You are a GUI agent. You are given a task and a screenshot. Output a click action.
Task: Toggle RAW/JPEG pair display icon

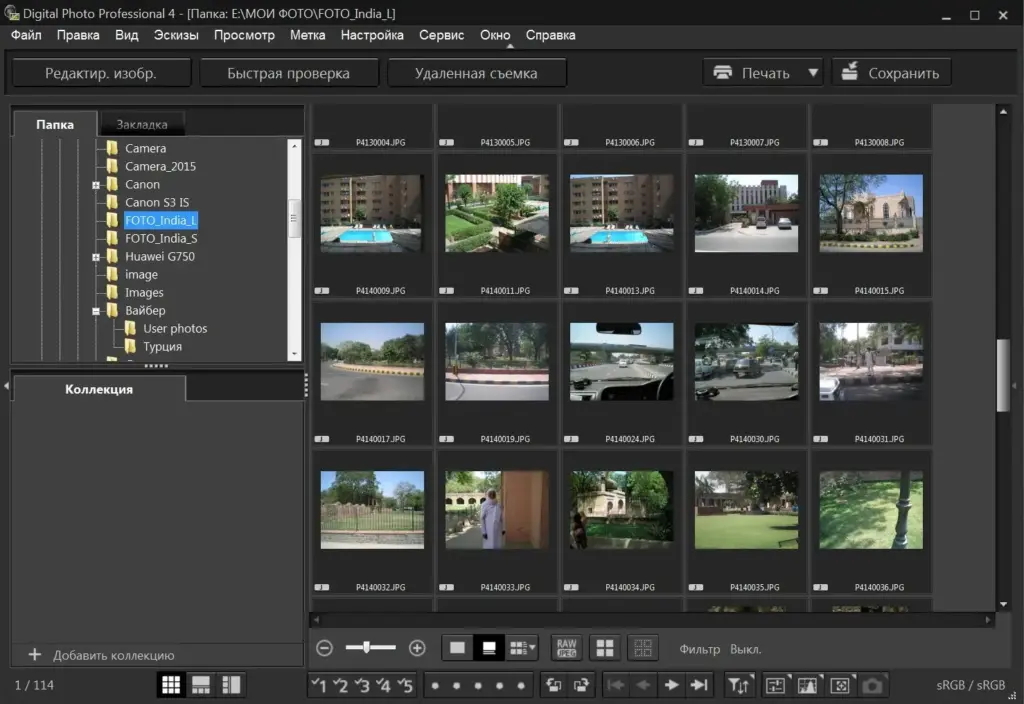tap(566, 648)
